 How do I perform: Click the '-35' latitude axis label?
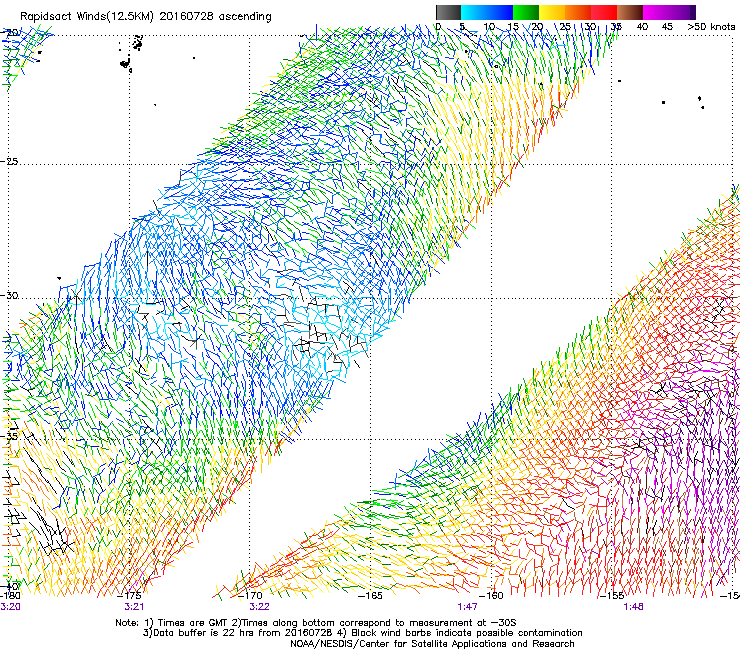[x=9, y=436]
